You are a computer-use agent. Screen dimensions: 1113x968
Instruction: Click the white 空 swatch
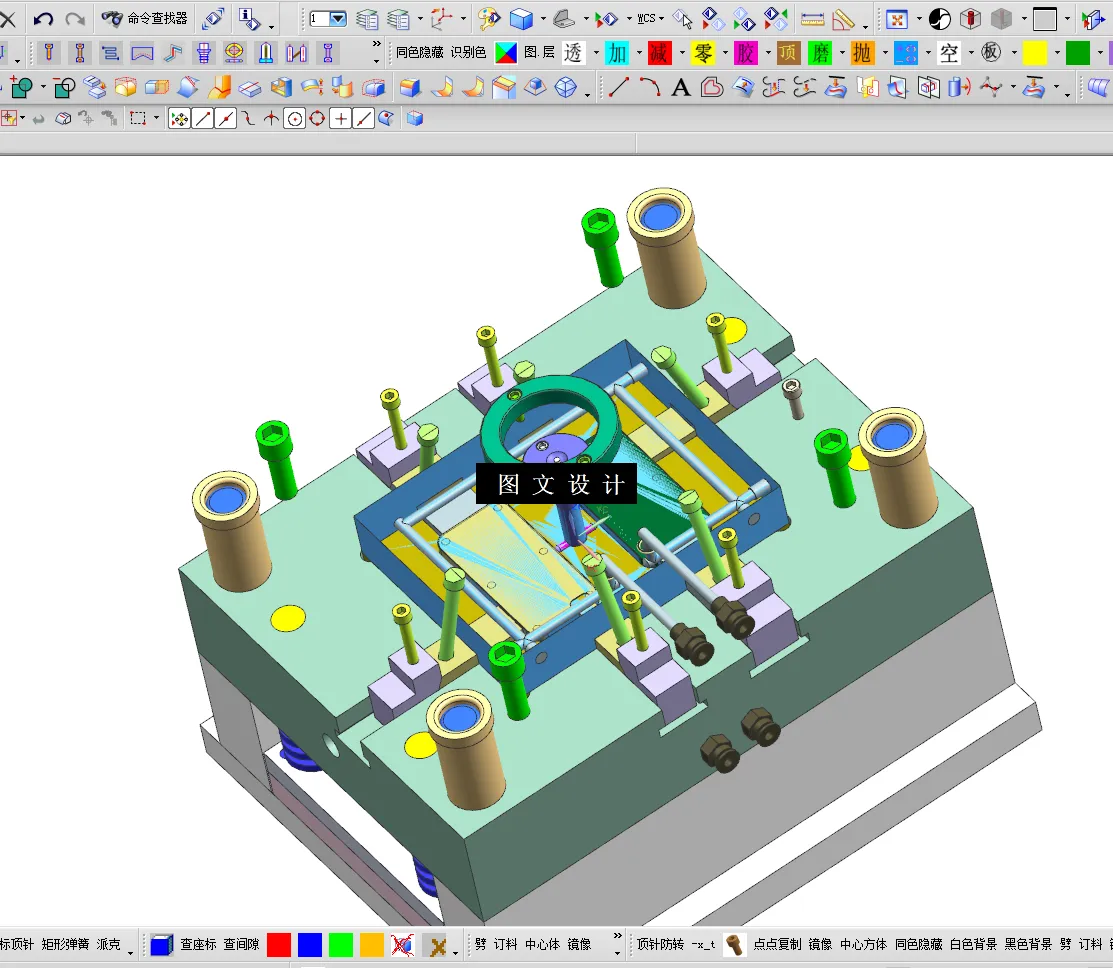[x=949, y=53]
